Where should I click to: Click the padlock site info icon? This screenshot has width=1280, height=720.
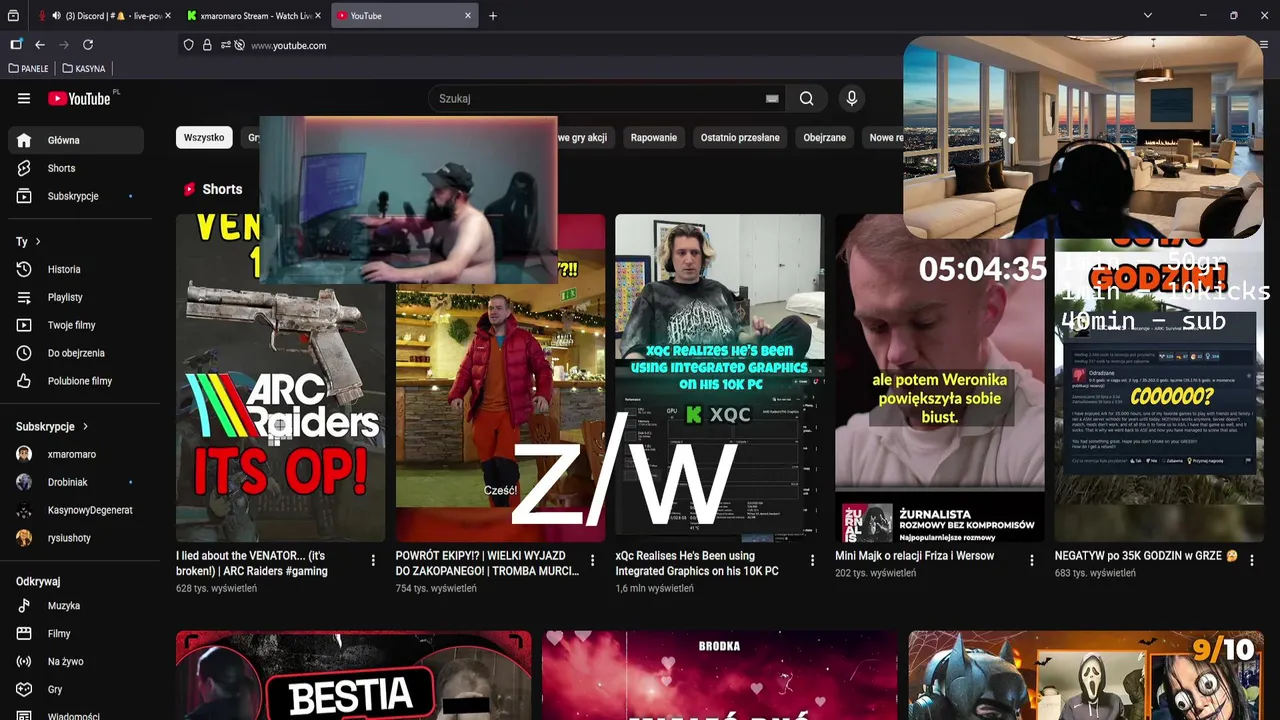(207, 45)
